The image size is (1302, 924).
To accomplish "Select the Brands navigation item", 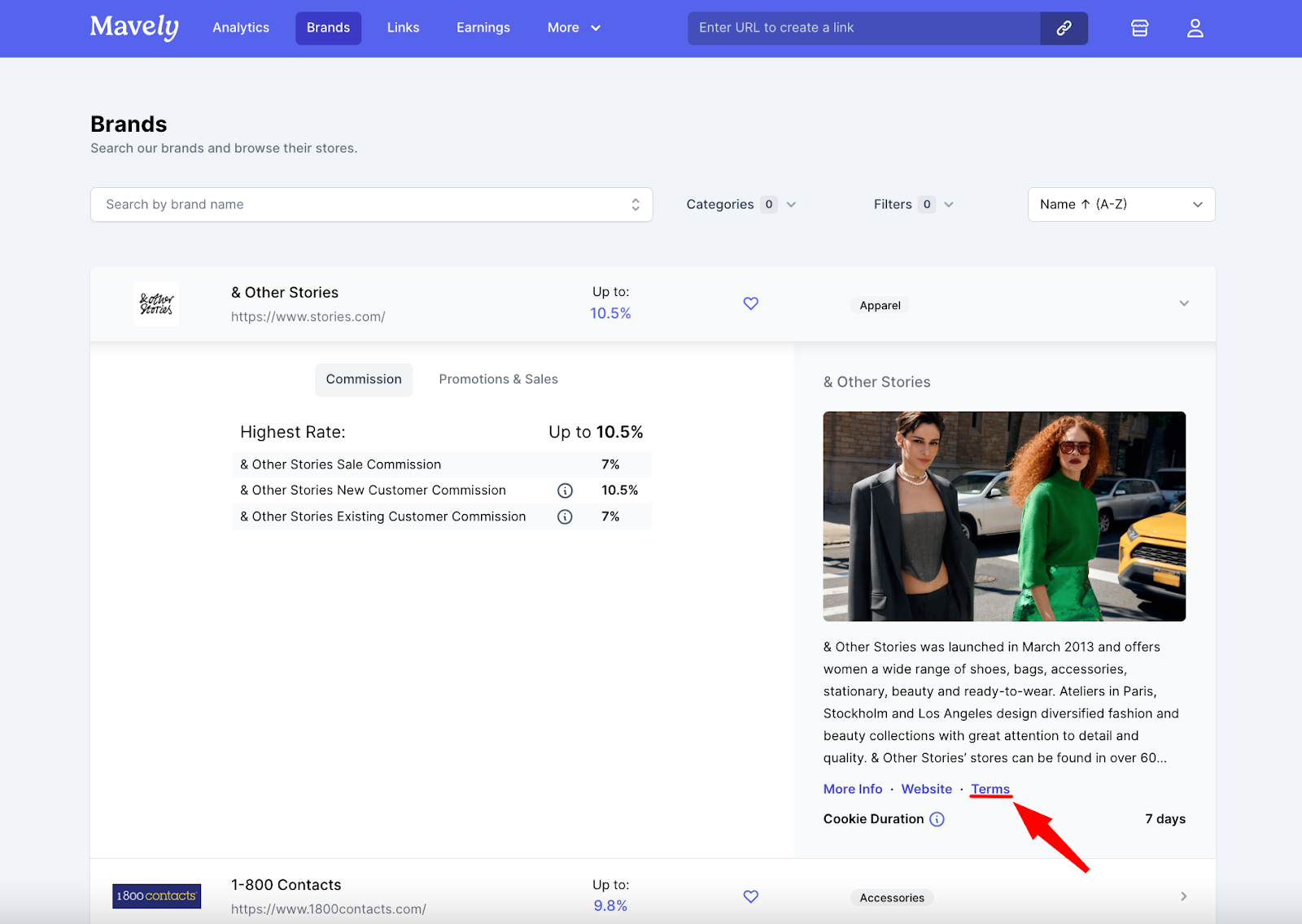I will coord(328,28).
